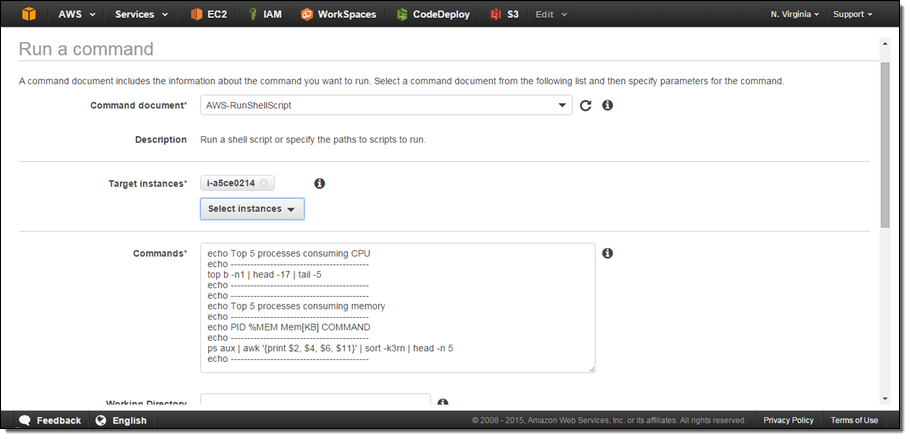Refresh the command document list
The width and height of the screenshot is (910, 439).
586,106
